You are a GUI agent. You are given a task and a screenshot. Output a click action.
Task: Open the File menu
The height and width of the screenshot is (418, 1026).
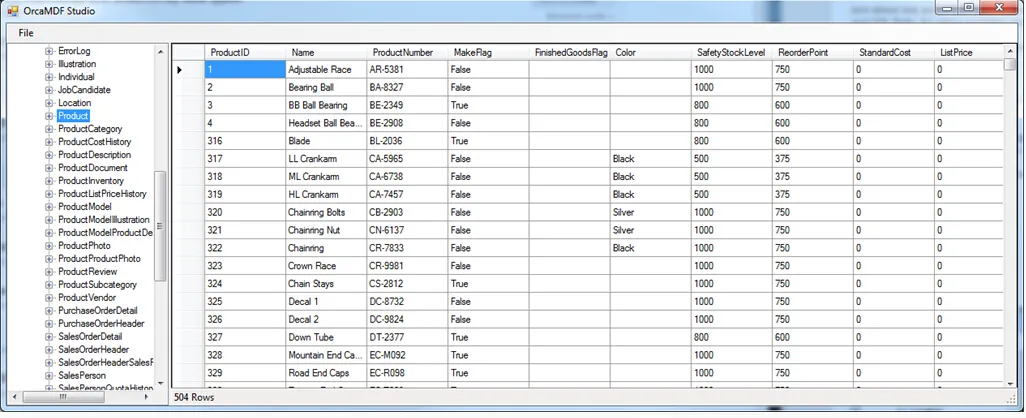(x=26, y=32)
